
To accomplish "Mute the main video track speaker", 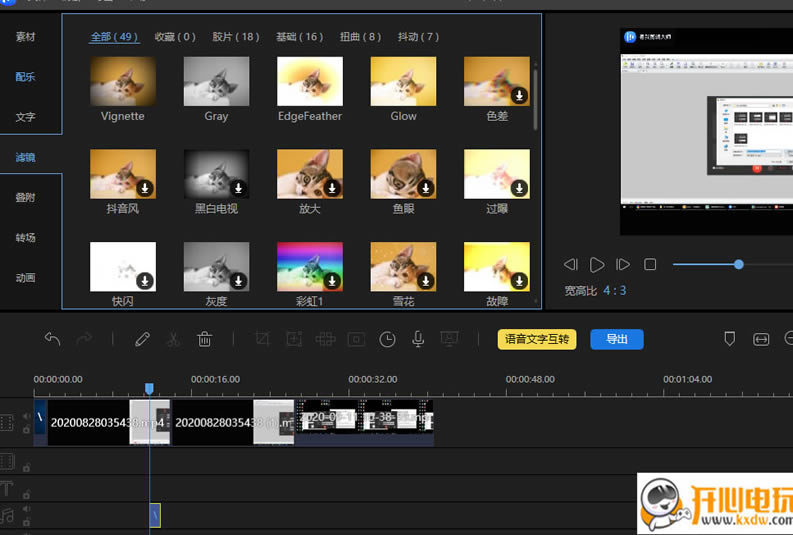I will [x=26, y=416].
